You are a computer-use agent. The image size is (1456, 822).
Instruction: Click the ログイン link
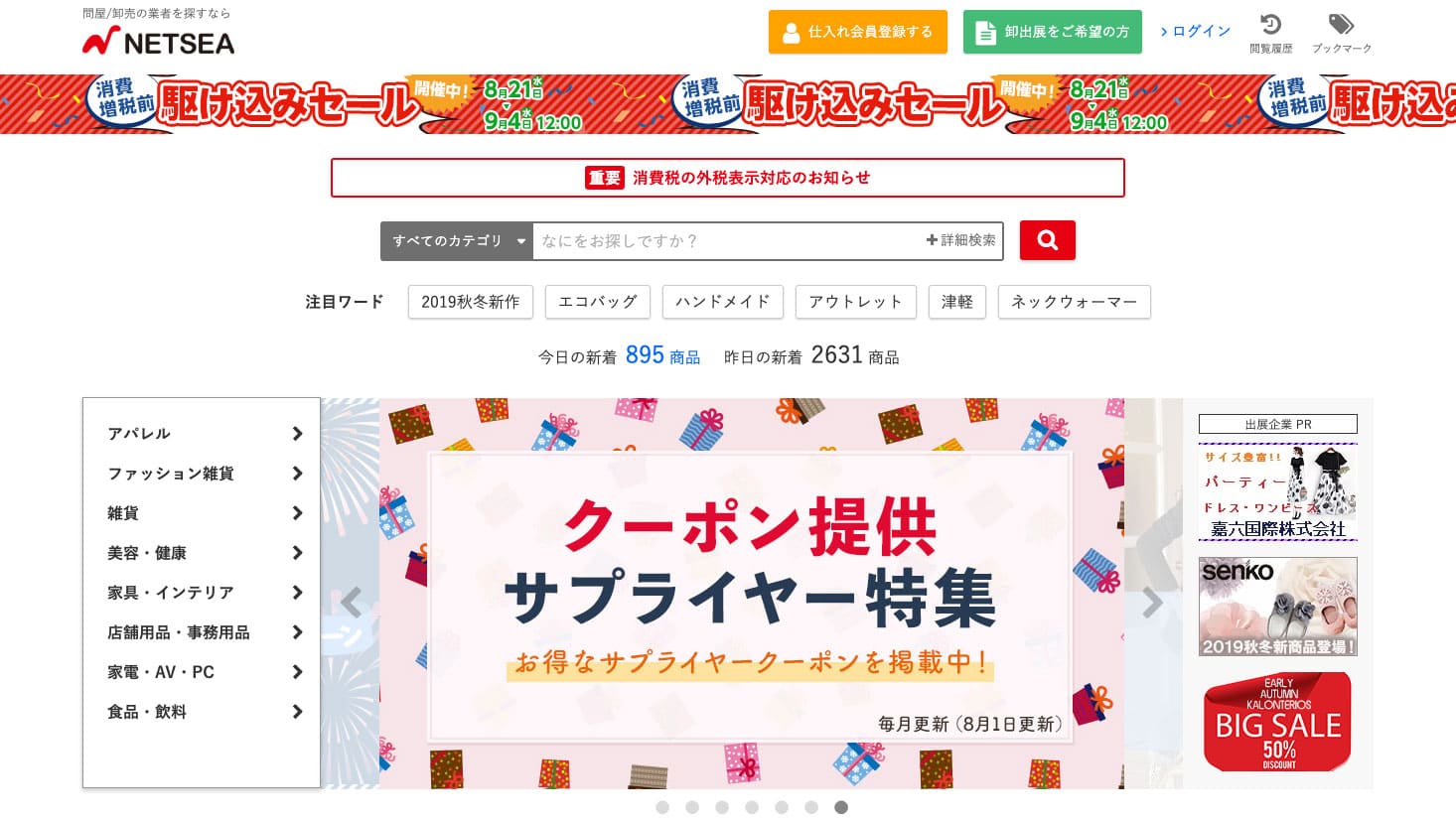click(1195, 32)
